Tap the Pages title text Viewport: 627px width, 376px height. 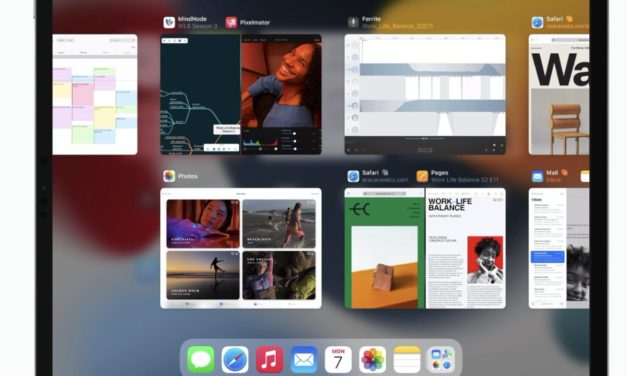point(439,172)
